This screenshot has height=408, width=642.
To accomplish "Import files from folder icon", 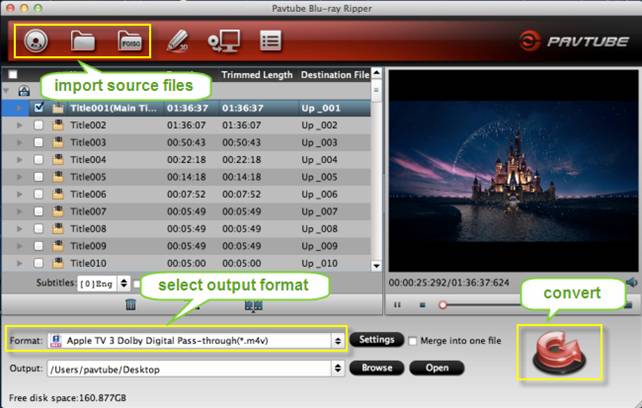I will point(83,41).
